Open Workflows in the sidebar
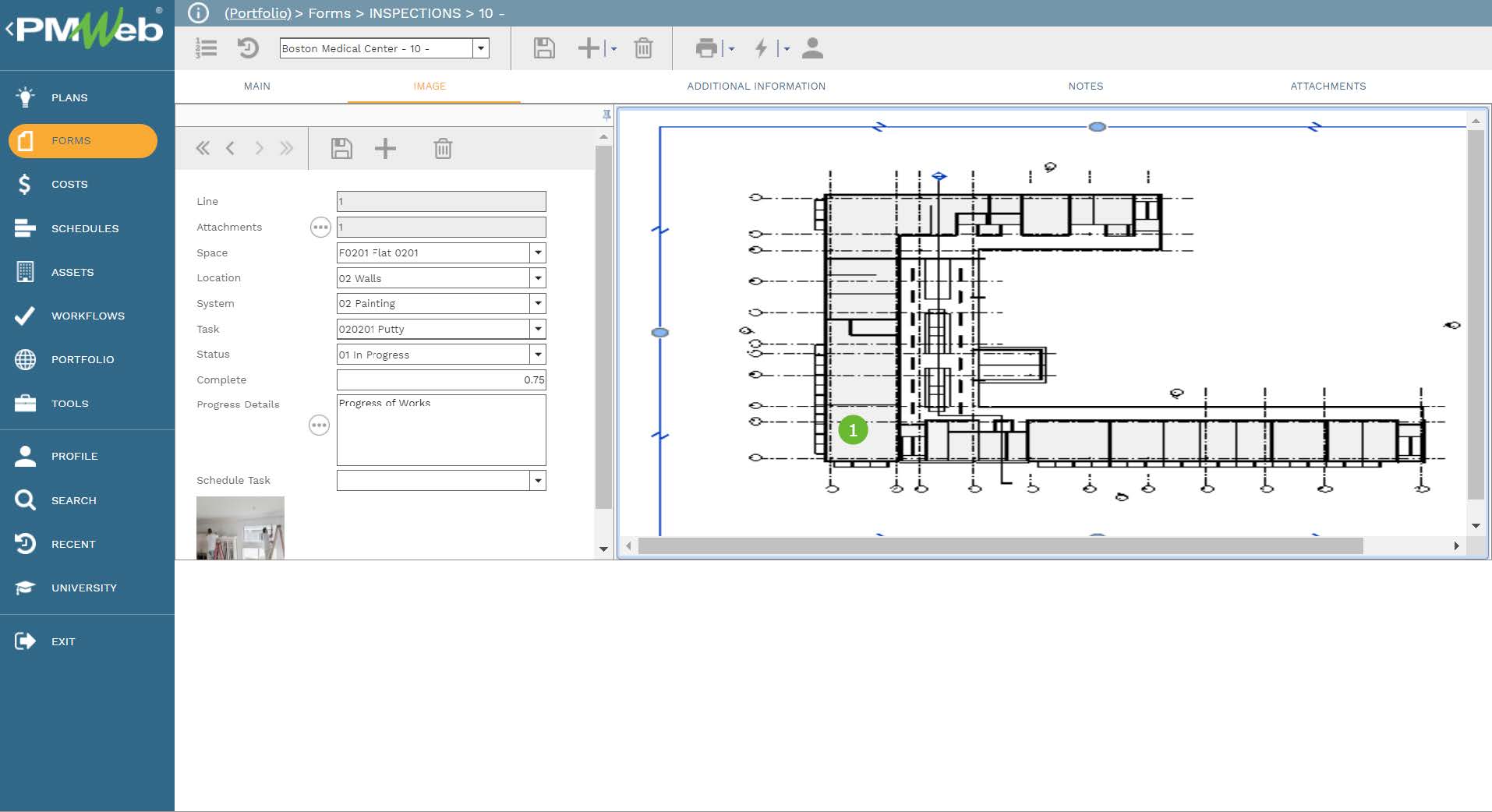 pyautogui.click(x=87, y=316)
